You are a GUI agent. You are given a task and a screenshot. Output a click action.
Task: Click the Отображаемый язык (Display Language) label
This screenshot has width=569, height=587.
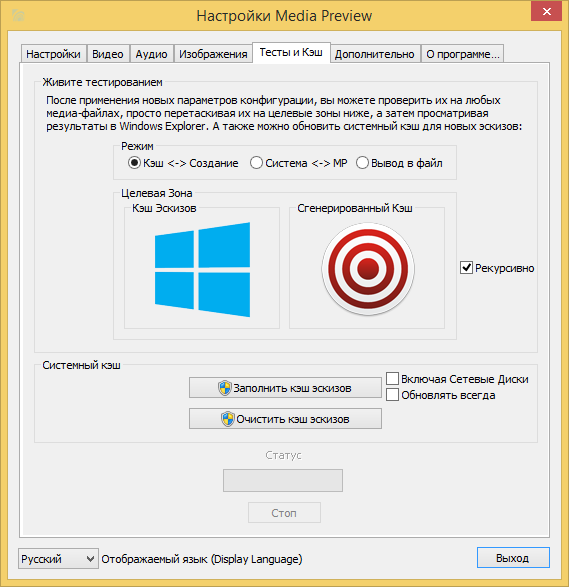[x=202, y=559]
